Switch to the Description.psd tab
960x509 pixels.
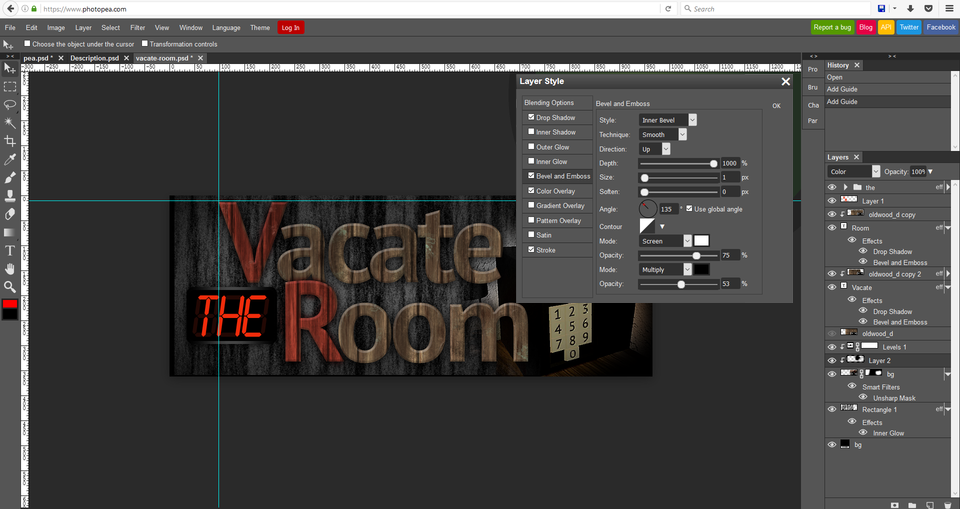(x=95, y=58)
